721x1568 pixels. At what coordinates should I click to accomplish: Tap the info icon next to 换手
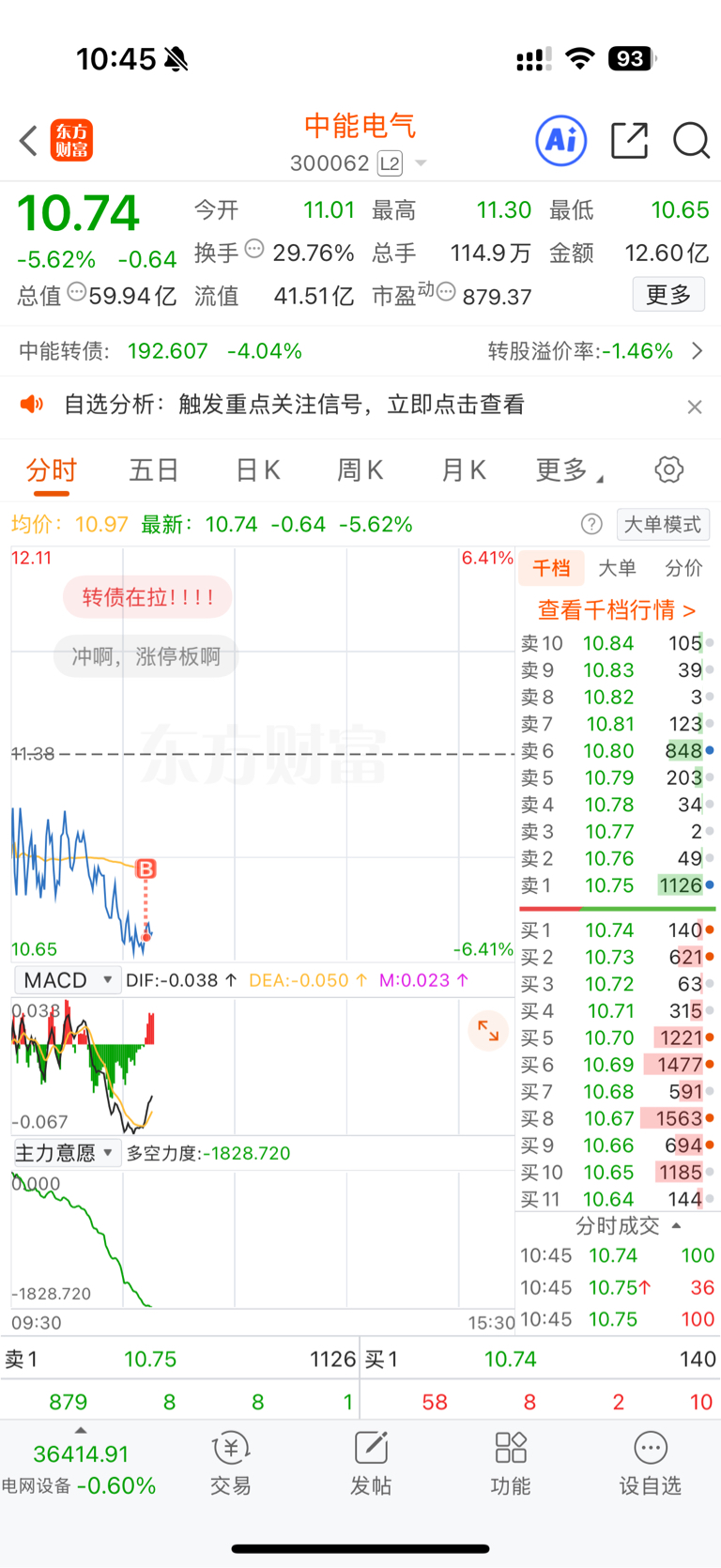254,249
